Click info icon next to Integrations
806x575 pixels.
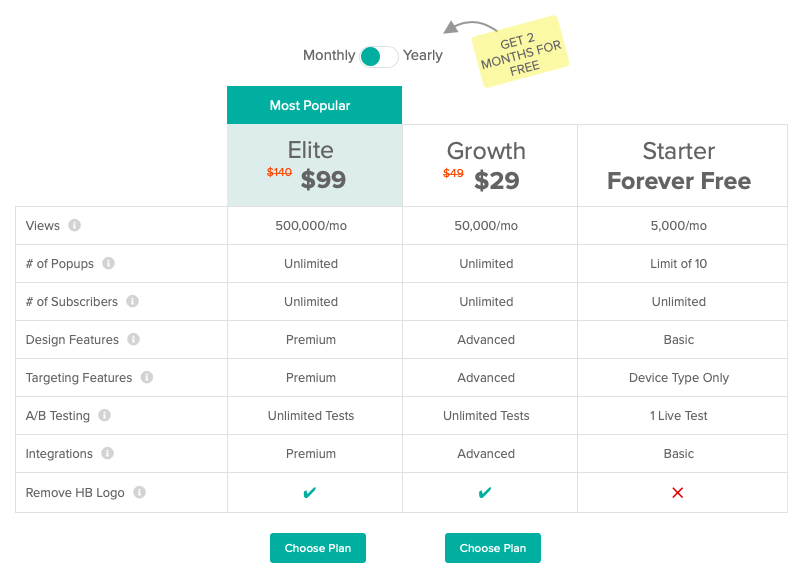click(x=107, y=453)
